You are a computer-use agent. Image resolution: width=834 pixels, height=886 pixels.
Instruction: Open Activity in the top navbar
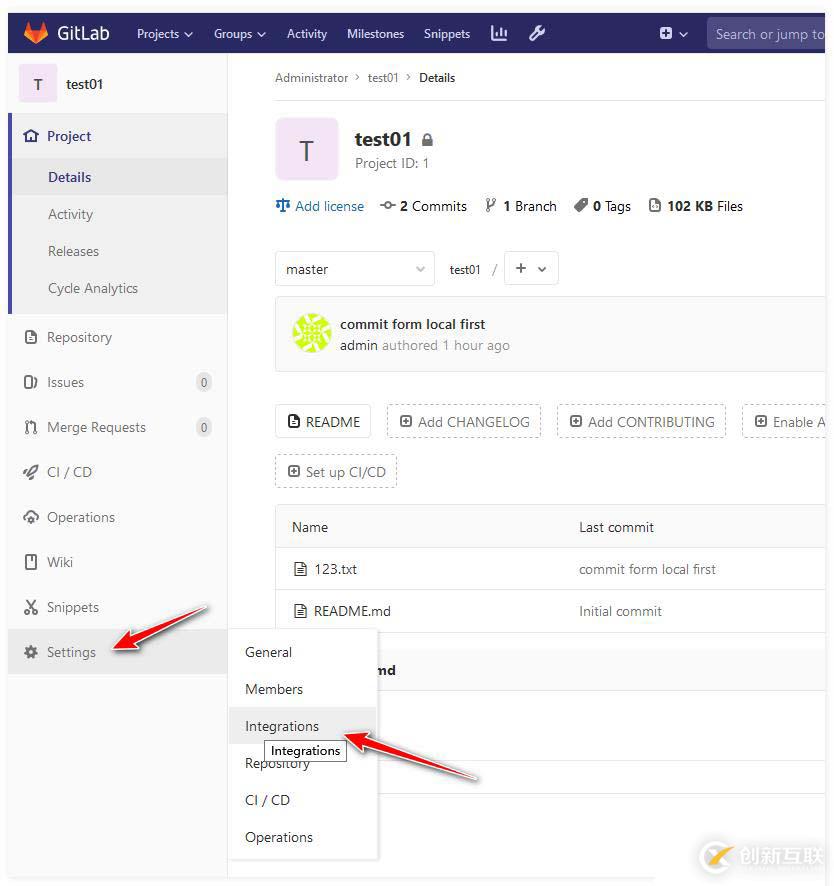307,34
